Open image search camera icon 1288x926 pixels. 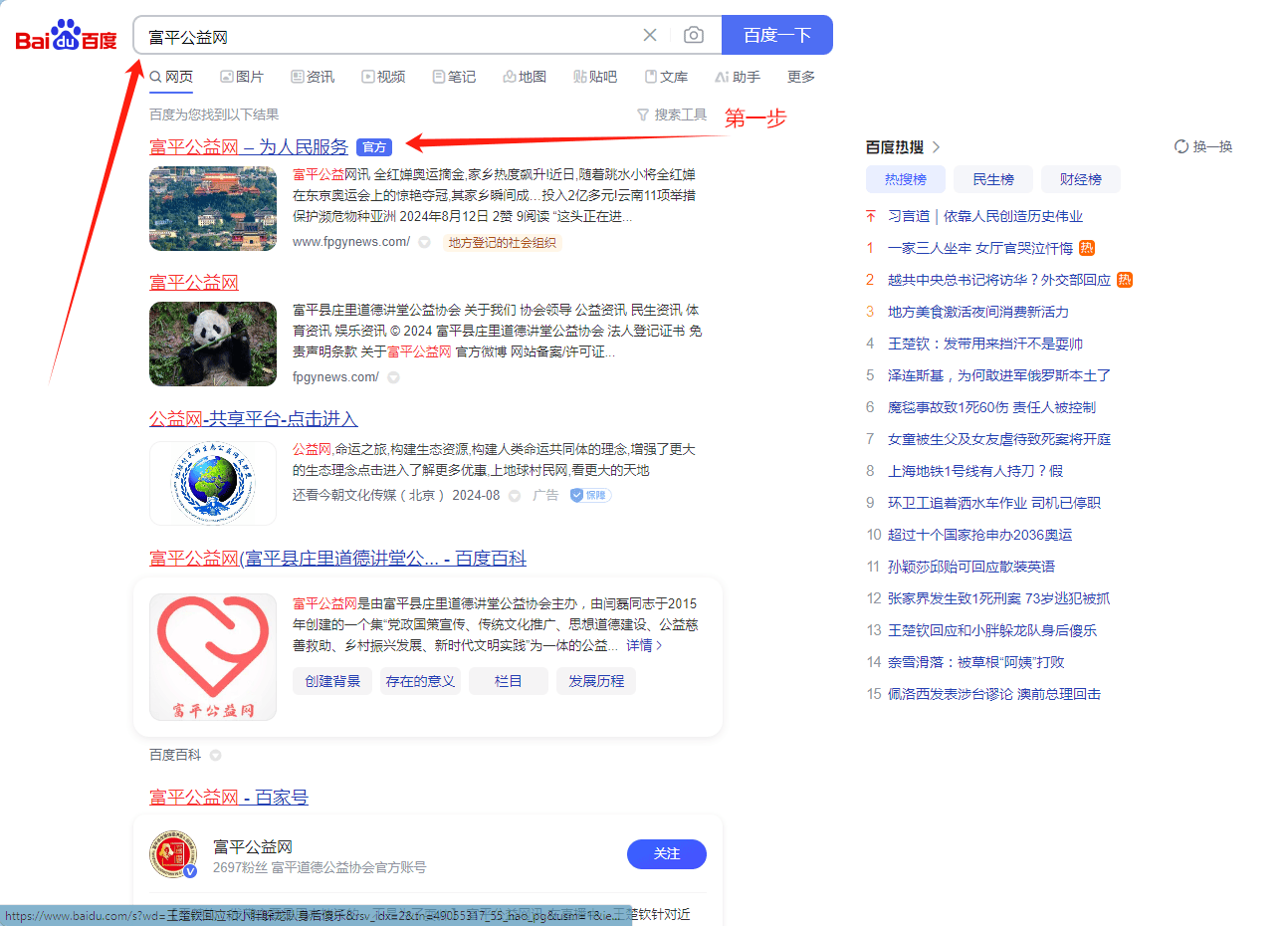[x=694, y=35]
